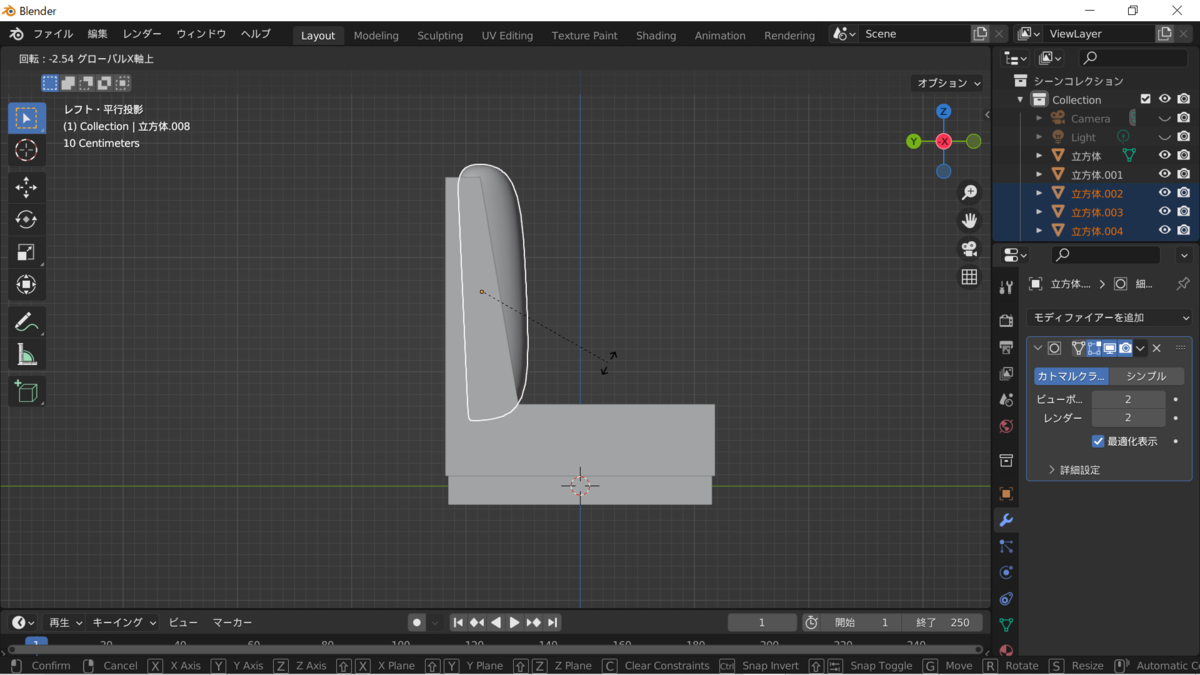The height and width of the screenshot is (675, 1200).
Task: Toggle Collection exclude checkbox in outliner
Action: click(x=1146, y=99)
